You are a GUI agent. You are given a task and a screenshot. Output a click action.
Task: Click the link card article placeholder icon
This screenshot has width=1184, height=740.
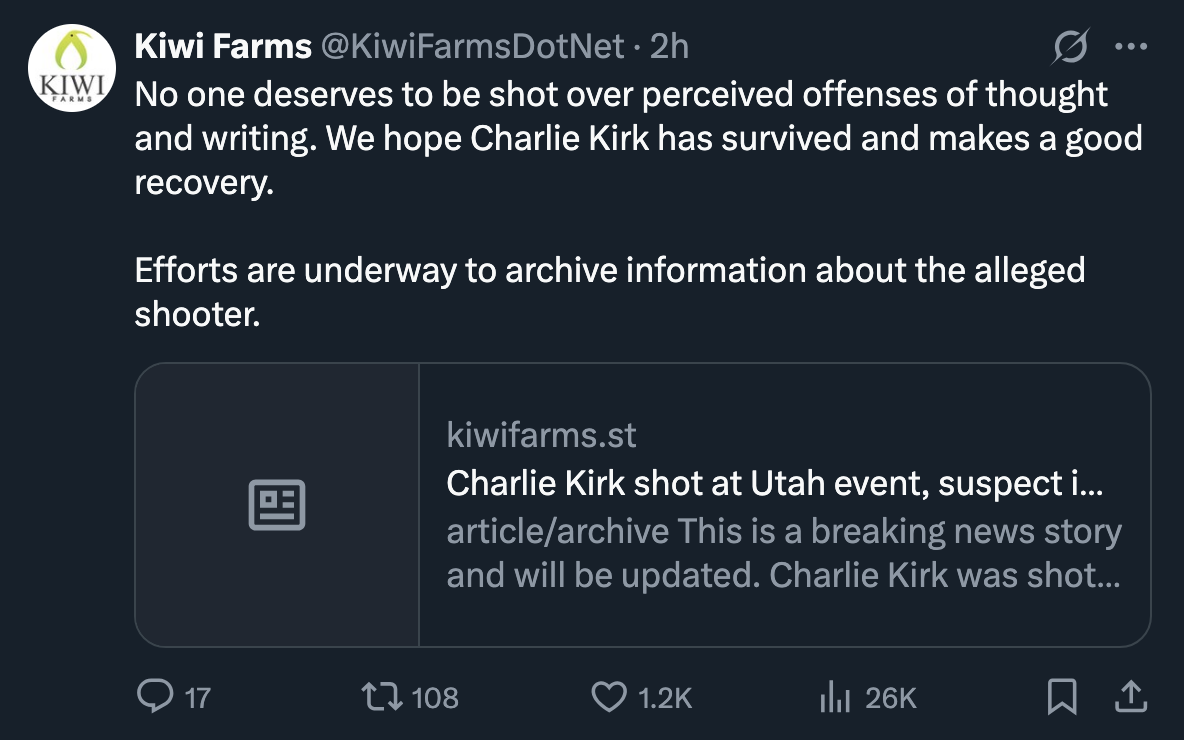(277, 505)
